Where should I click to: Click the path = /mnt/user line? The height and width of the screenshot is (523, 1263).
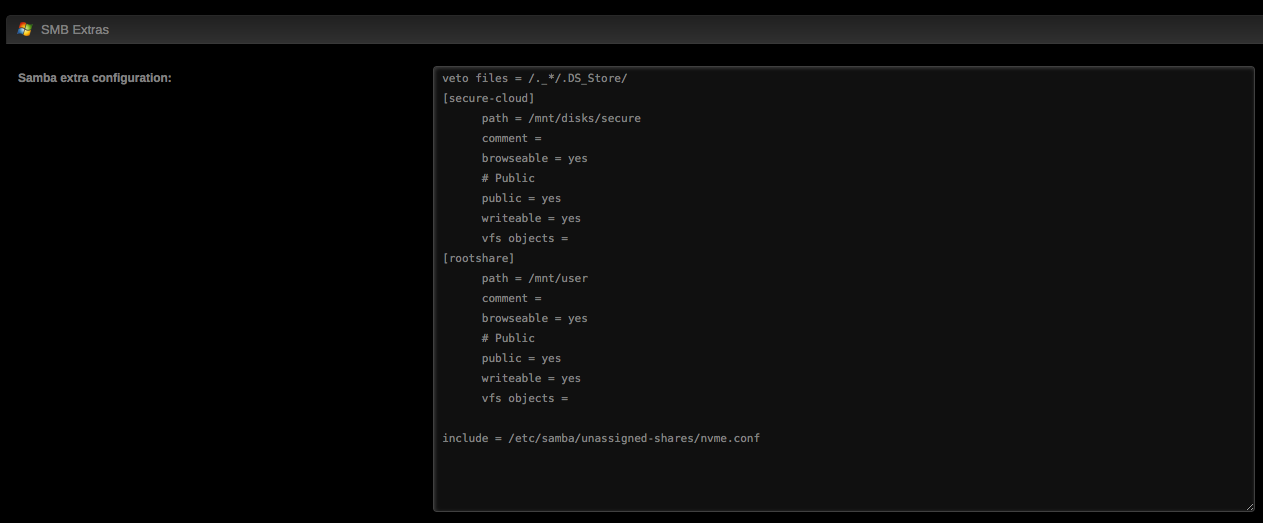pos(534,278)
